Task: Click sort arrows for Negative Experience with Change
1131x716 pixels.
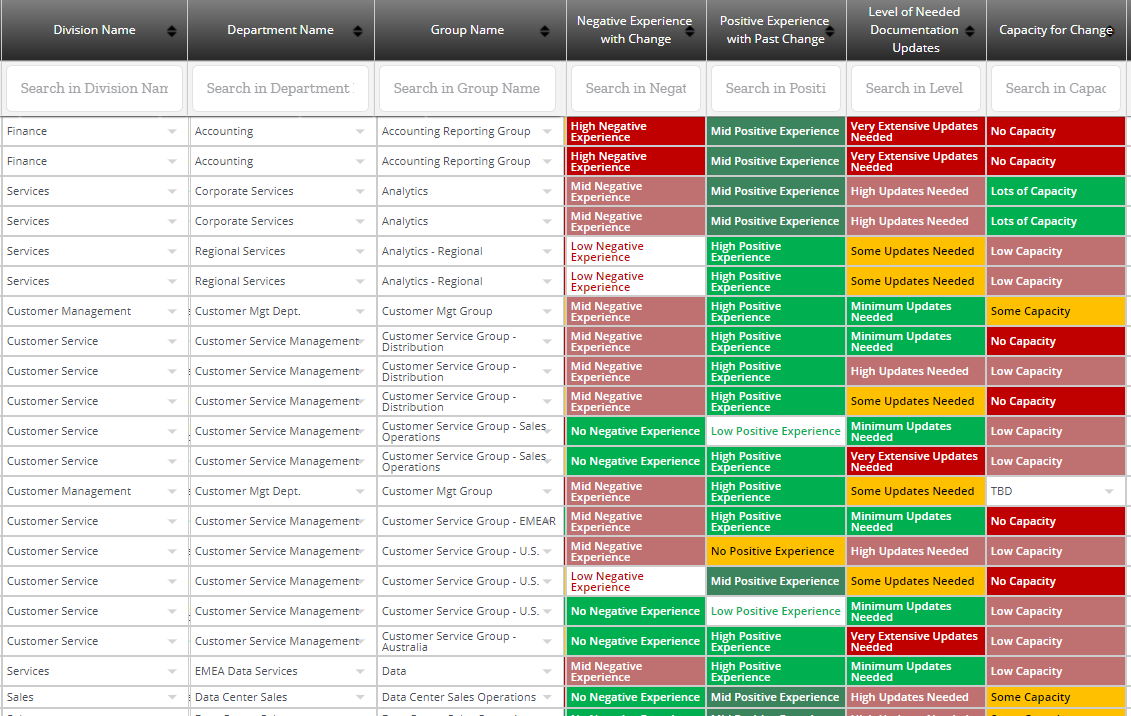Action: click(690, 31)
